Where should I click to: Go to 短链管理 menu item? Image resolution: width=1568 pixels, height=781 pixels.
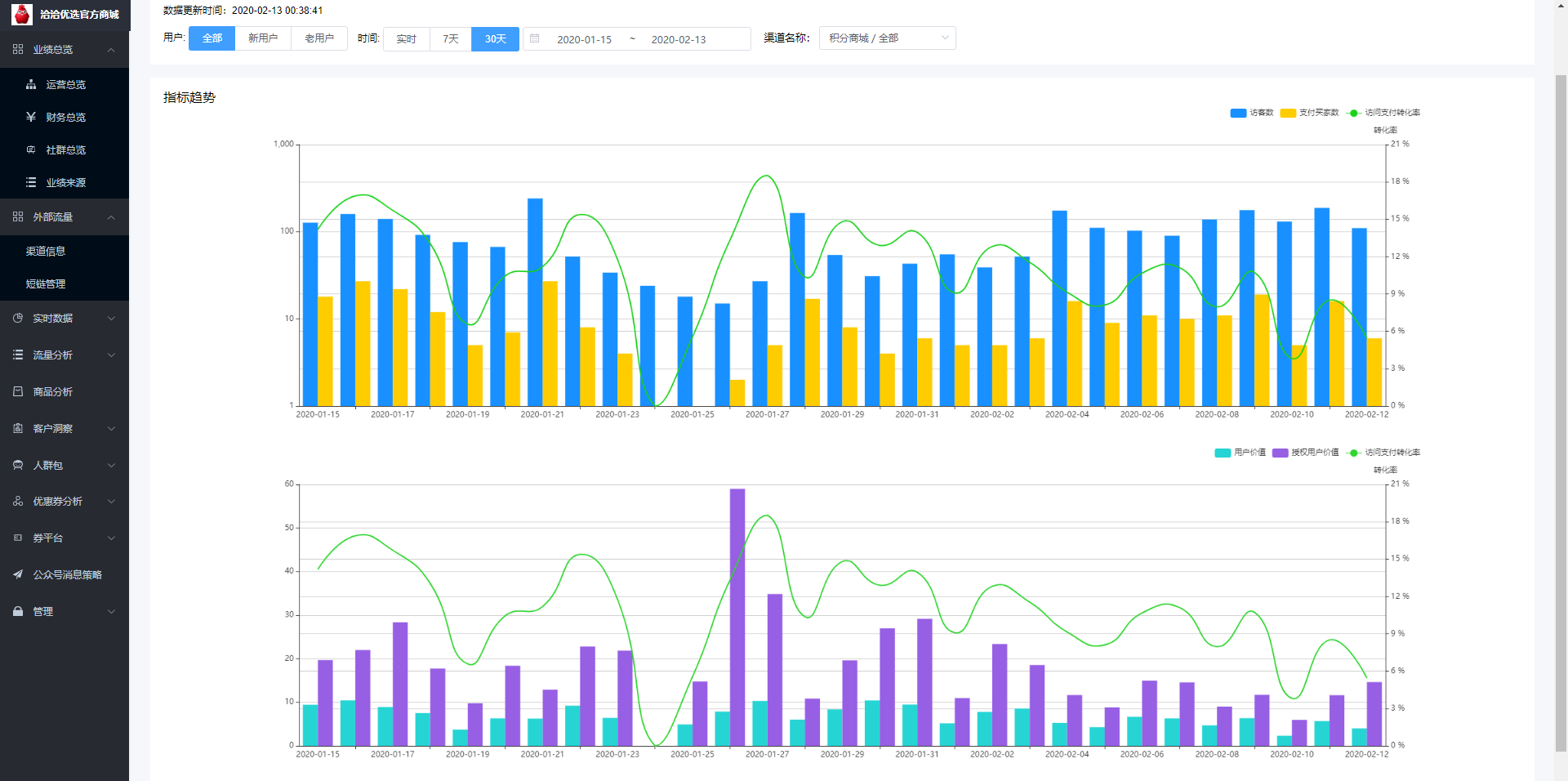tap(46, 283)
